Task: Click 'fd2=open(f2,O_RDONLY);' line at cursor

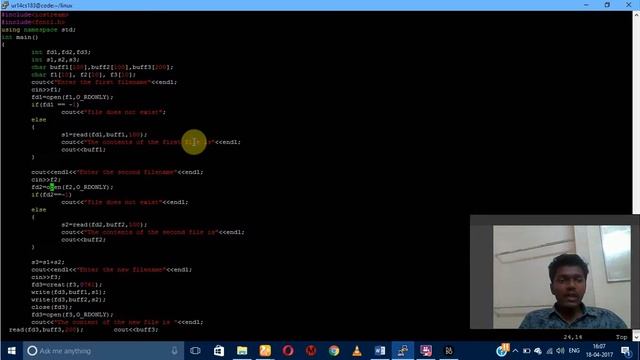Action: [72, 187]
